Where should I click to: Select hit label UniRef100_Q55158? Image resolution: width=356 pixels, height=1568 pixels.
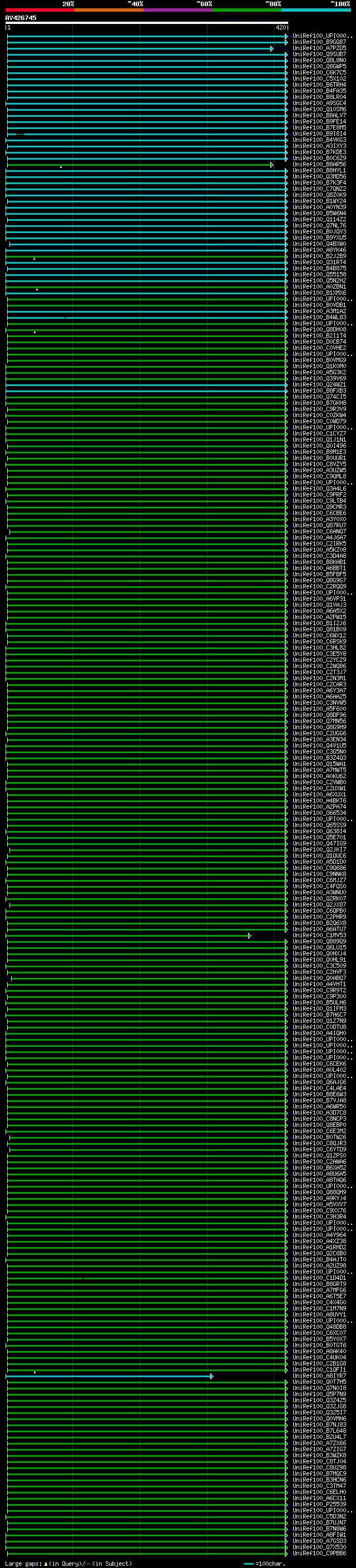click(x=319, y=275)
